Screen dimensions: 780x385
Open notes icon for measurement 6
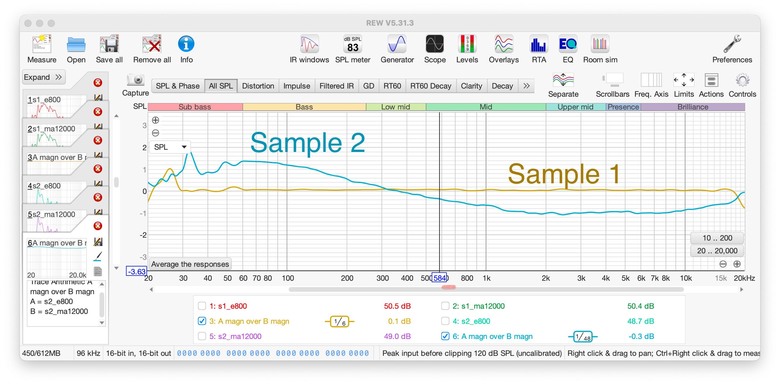(98, 272)
